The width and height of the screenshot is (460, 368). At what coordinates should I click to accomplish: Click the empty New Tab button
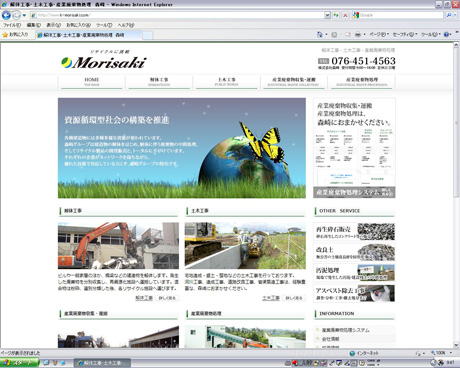[x=148, y=35]
